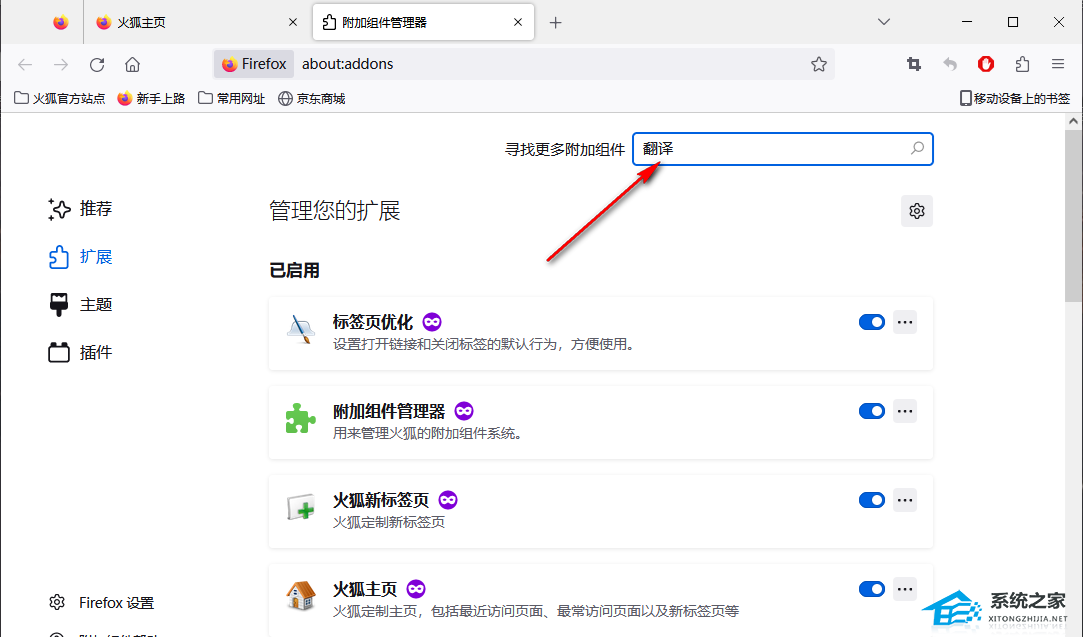This screenshot has height=637, width=1083.
Task: Select the 附加组件管理器 tab
Action: (x=423, y=22)
